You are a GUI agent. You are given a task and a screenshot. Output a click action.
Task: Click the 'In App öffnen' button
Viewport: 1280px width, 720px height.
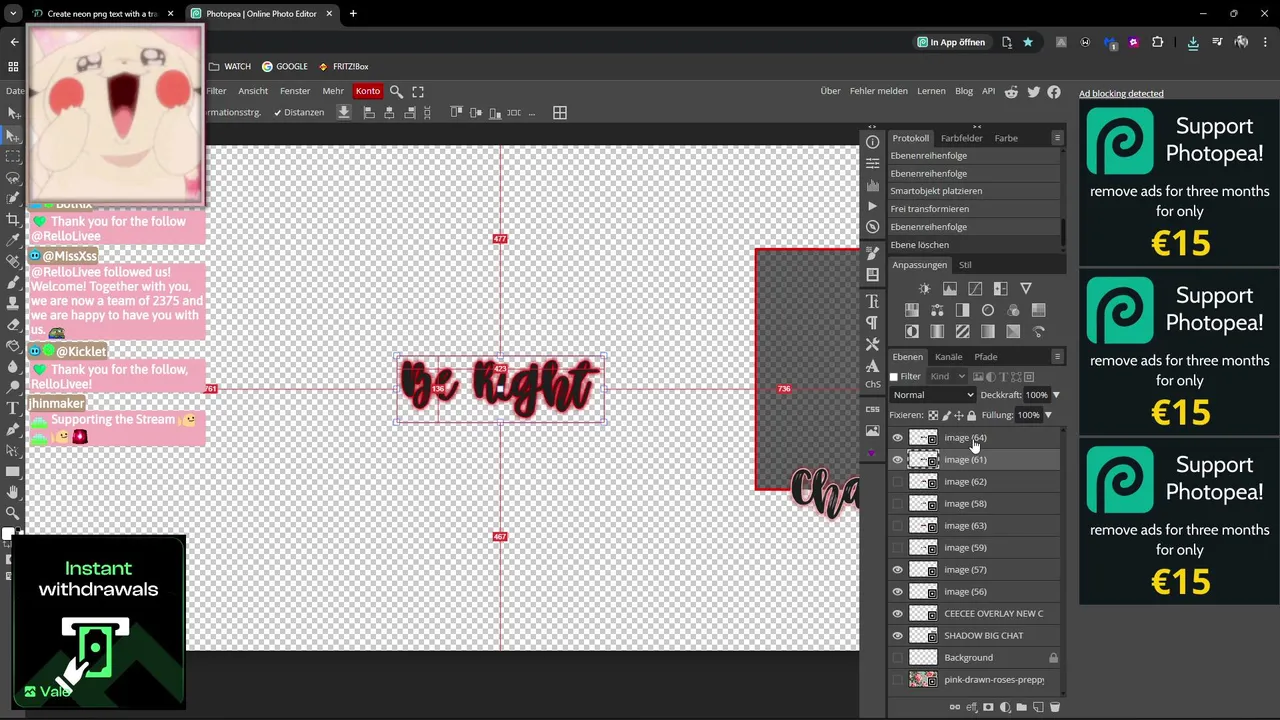[x=951, y=42]
